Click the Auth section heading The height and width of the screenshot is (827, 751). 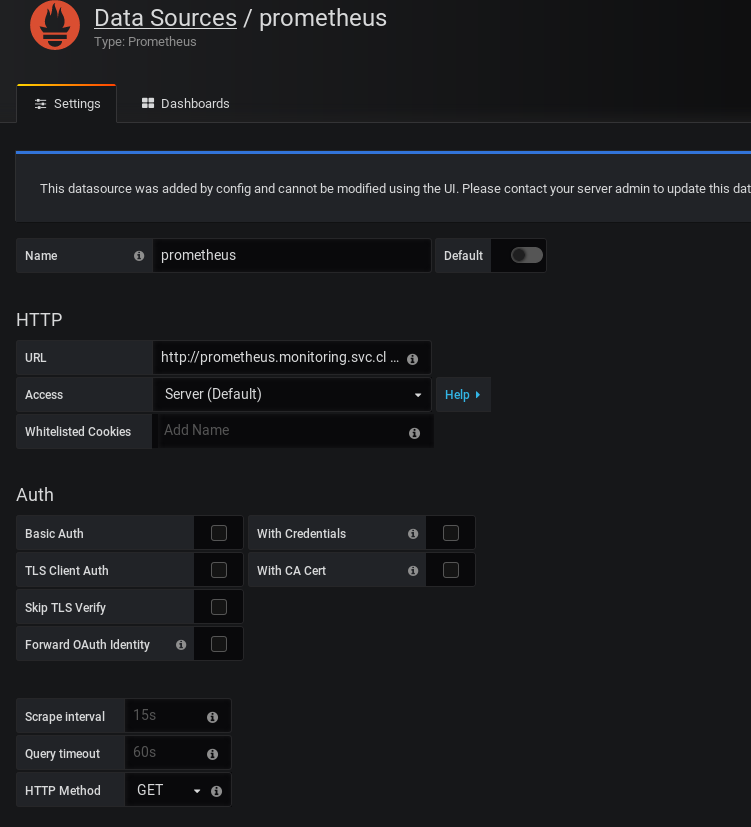(35, 495)
